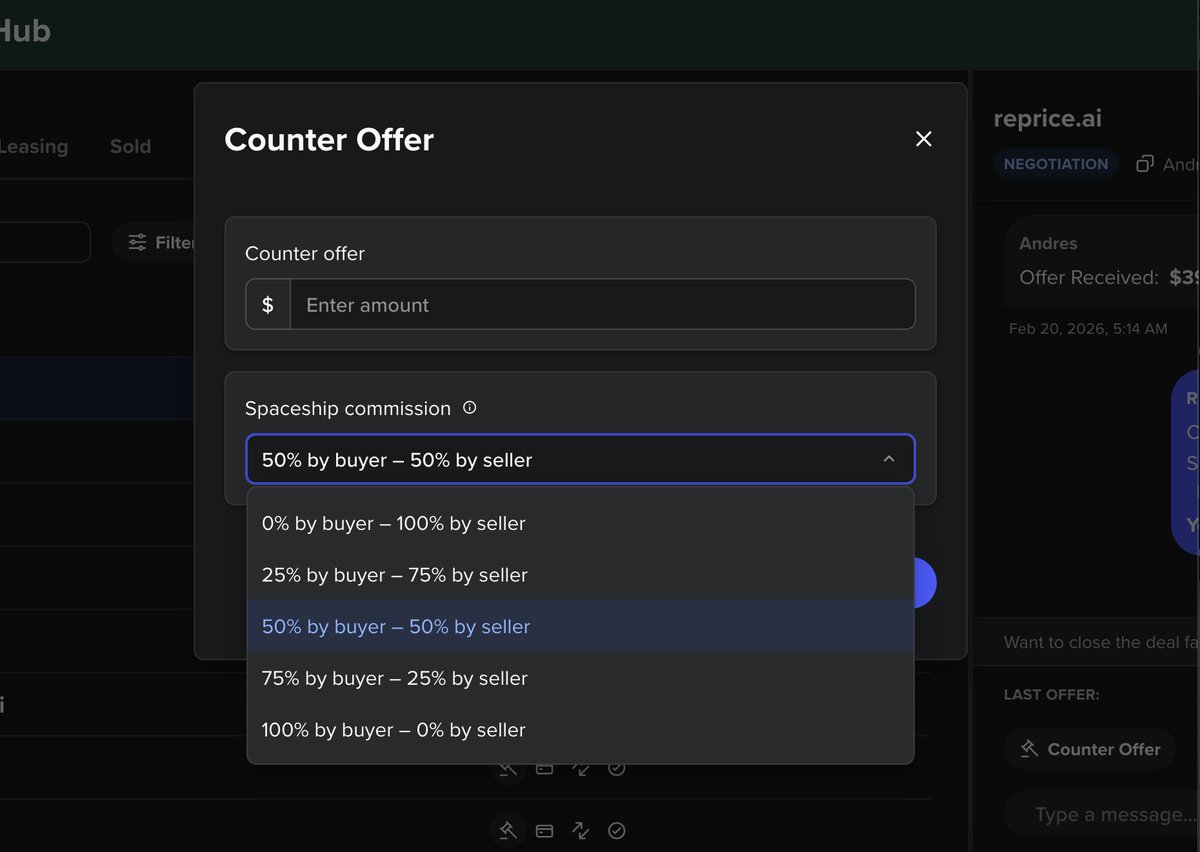1200x852 pixels.
Task: Select 75% by buyer – 25% by seller
Action: (x=580, y=678)
